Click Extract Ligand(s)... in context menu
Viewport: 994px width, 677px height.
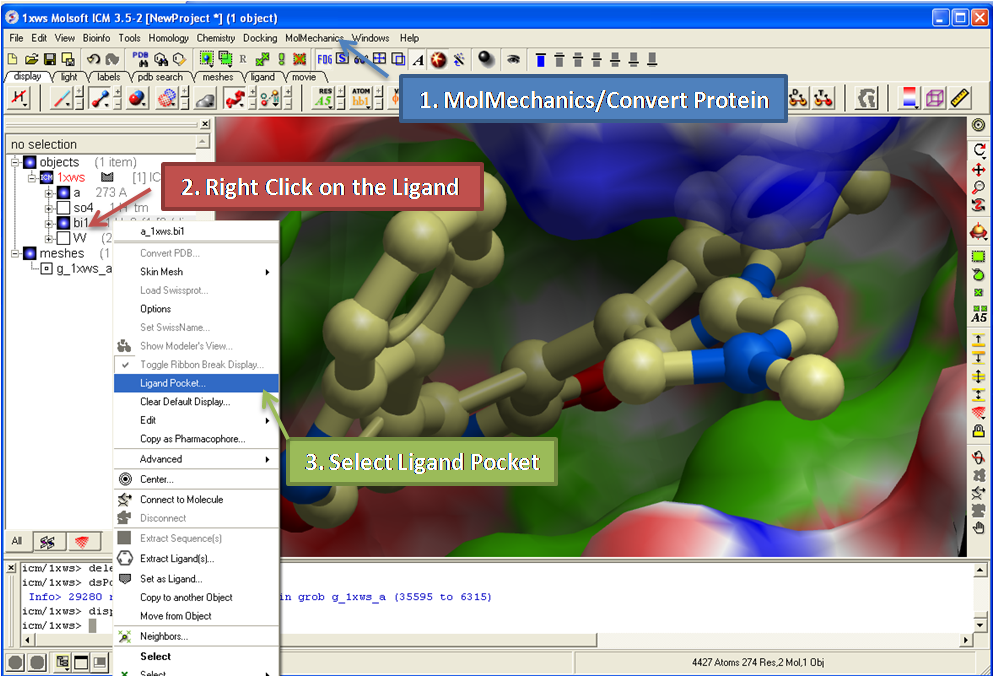pyautogui.click(x=197, y=558)
